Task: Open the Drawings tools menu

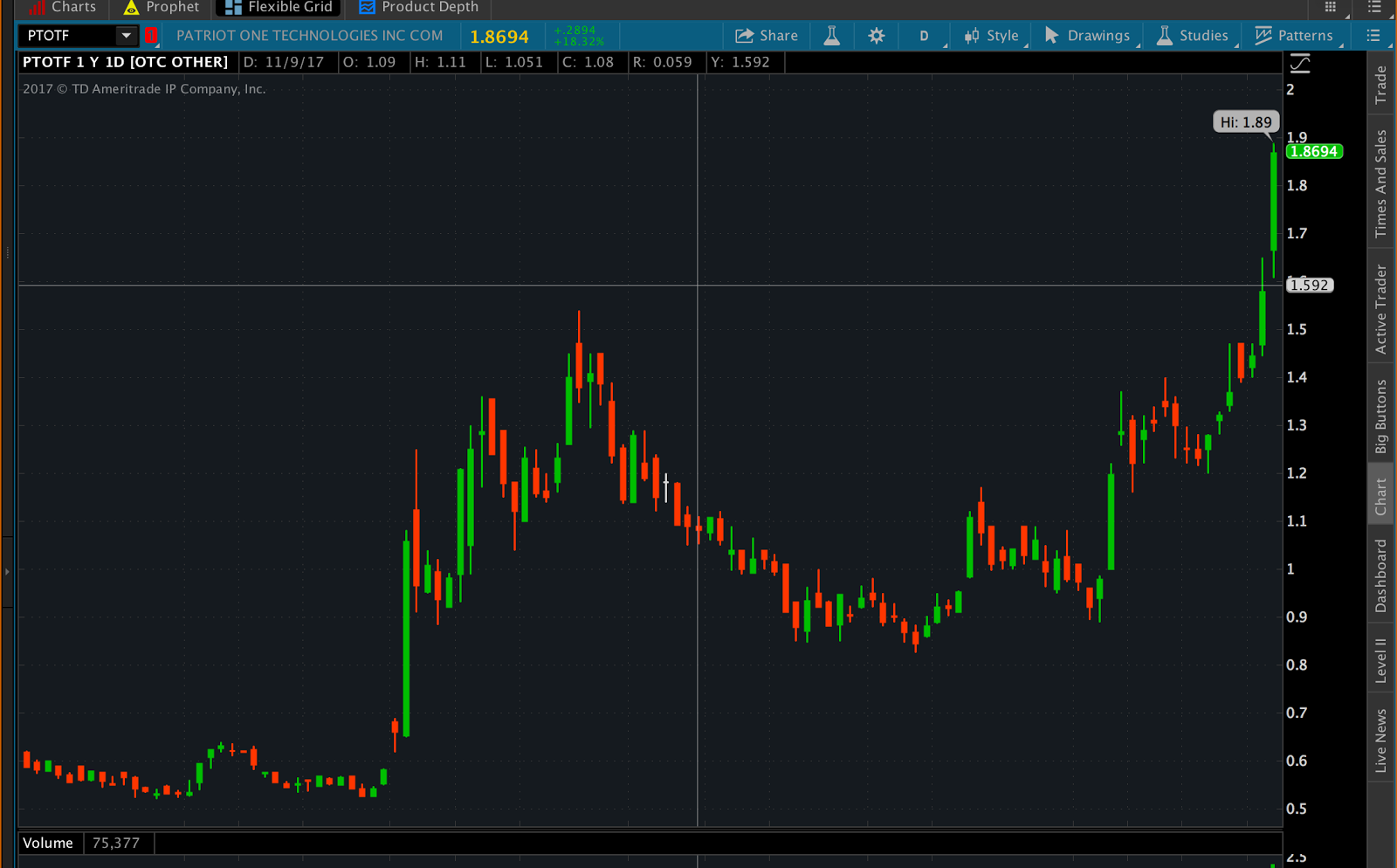Action: pyautogui.click(x=1088, y=36)
